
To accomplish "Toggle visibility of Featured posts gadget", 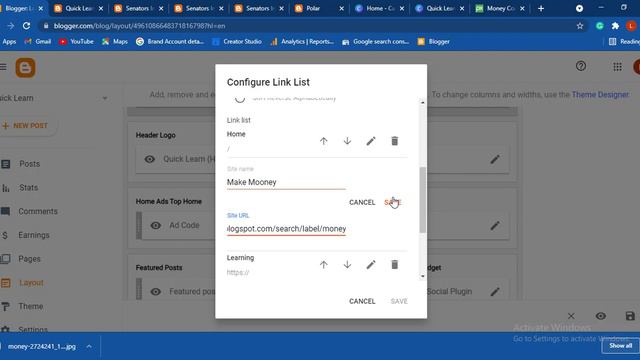I will coord(156,291).
